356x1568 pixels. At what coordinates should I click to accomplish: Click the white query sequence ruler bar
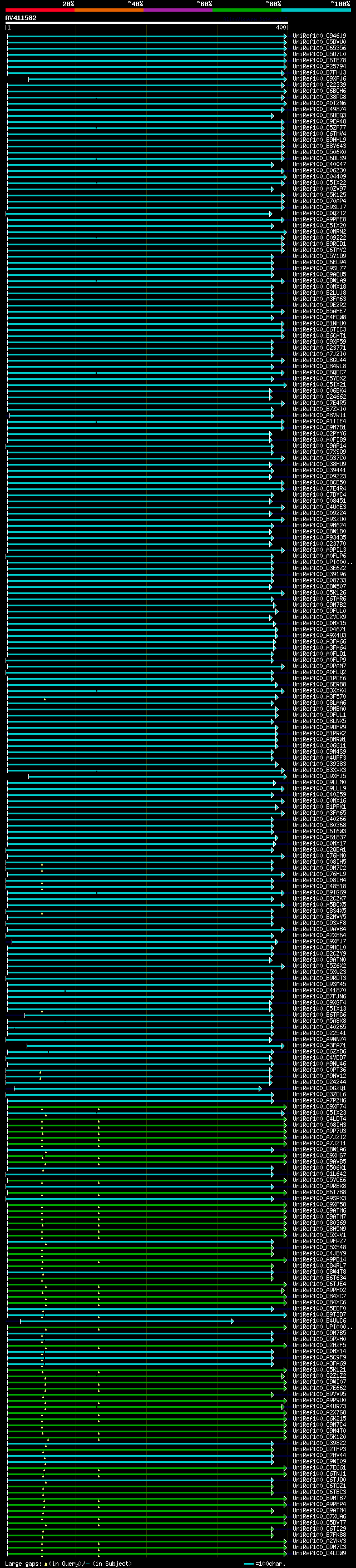click(147, 22)
